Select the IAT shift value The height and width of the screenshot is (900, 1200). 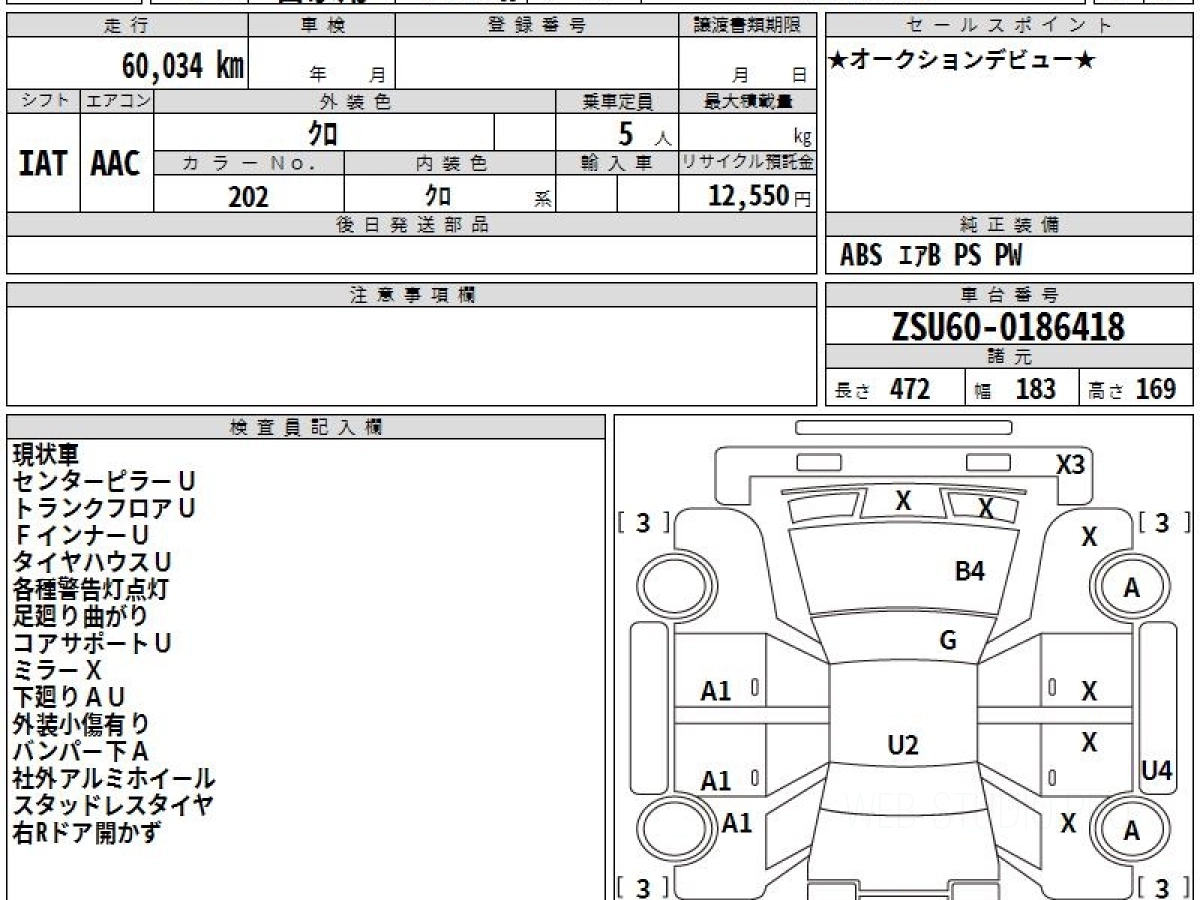tap(43, 163)
